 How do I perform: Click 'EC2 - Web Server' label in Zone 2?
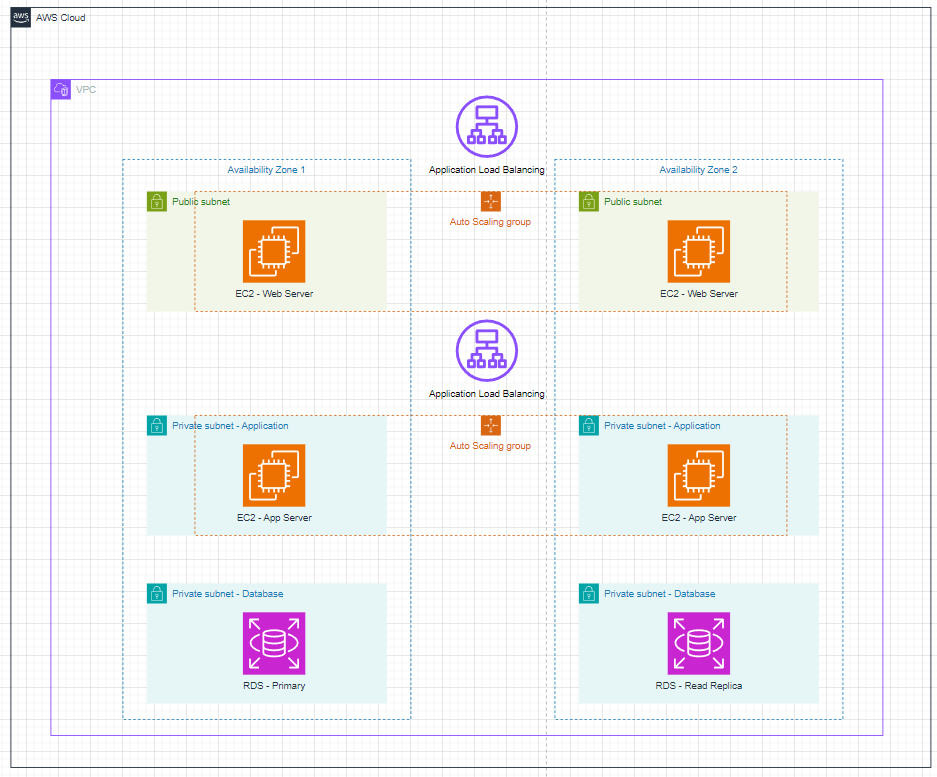point(699,293)
